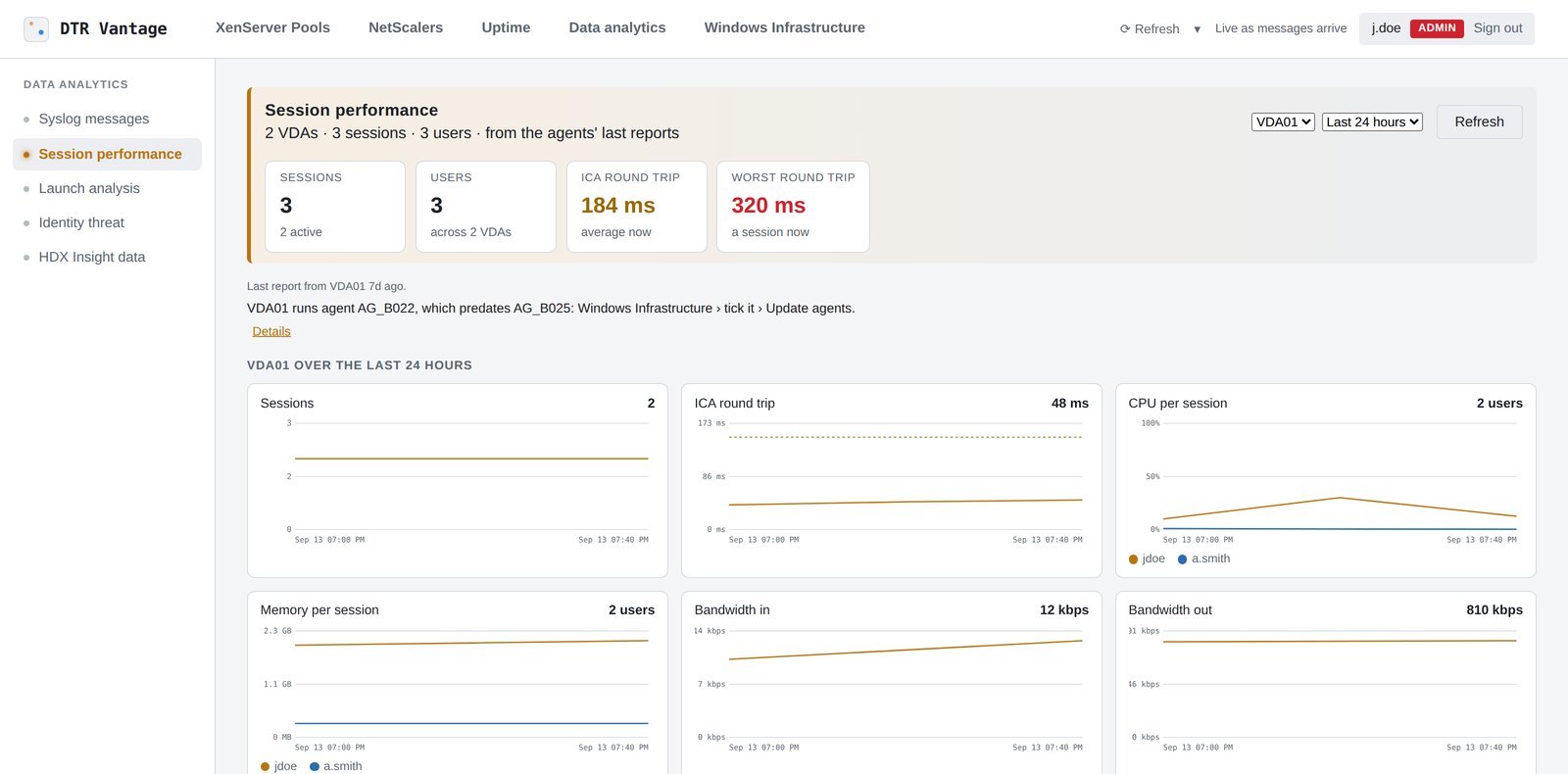The width and height of the screenshot is (1568, 774).
Task: Open the Last 24 hours range dropdown
Action: [1372, 121]
